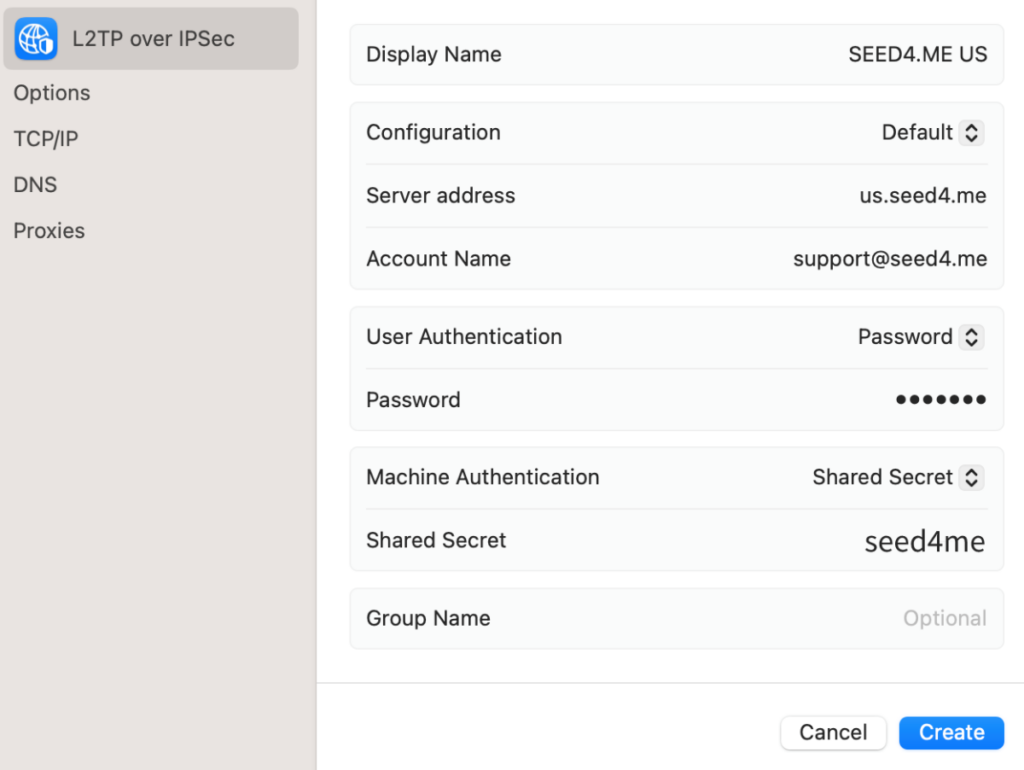The image size is (1024, 770).
Task: Open the Options section
Action: (x=52, y=93)
